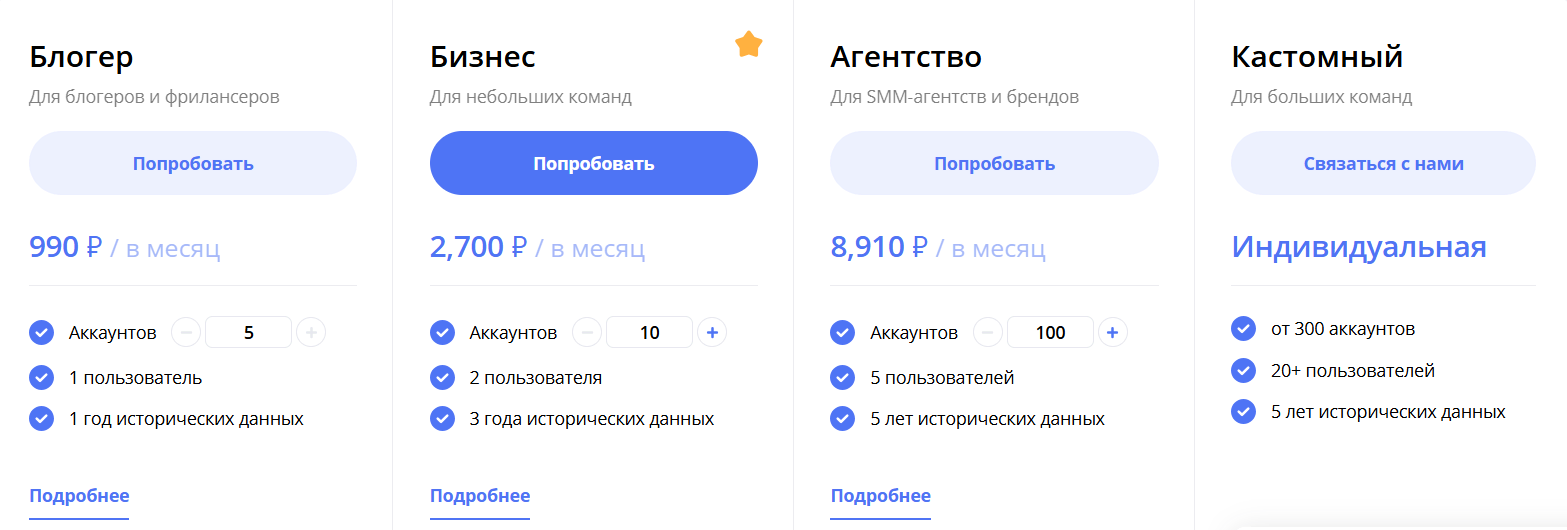Viewport: 1567px width, 530px height.
Task: Click plus stepper for Бизнес plan accounts
Action: 712,332
